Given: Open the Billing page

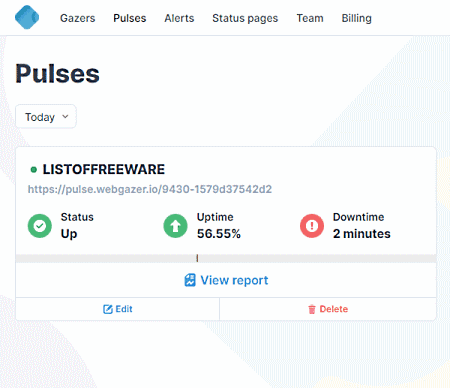Looking at the screenshot, I should pyautogui.click(x=356, y=18).
